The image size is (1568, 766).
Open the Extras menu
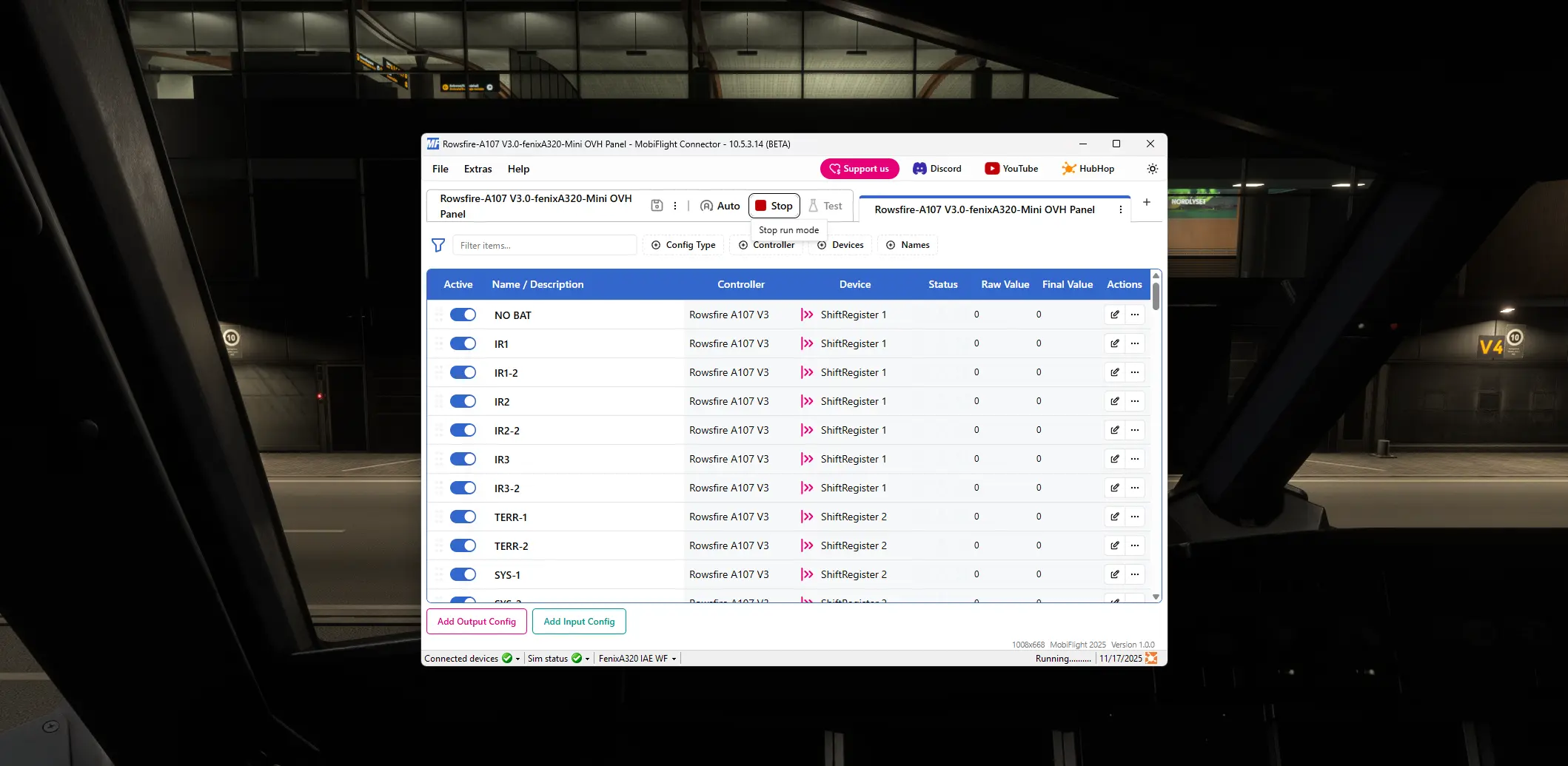click(x=478, y=169)
